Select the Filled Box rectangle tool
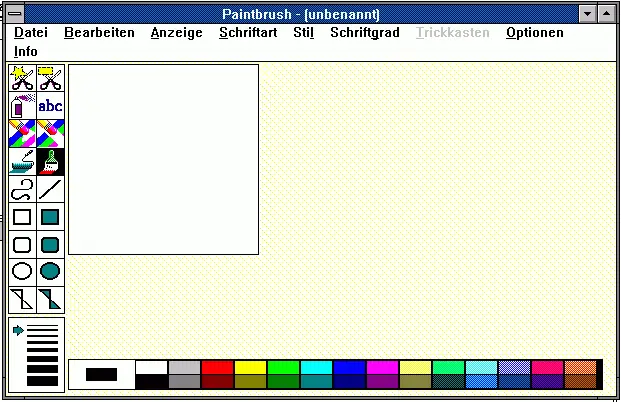 pos(50,217)
